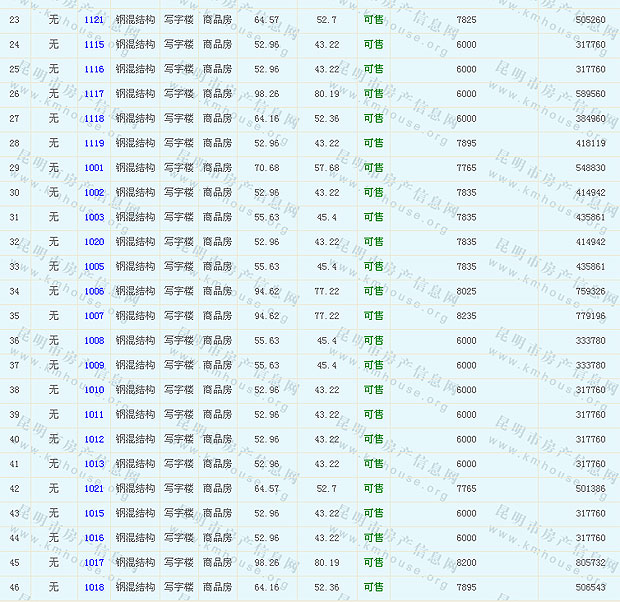Screen dimensions: 620x602
Task: Select room 1020 hyperlink
Action: click(x=94, y=242)
